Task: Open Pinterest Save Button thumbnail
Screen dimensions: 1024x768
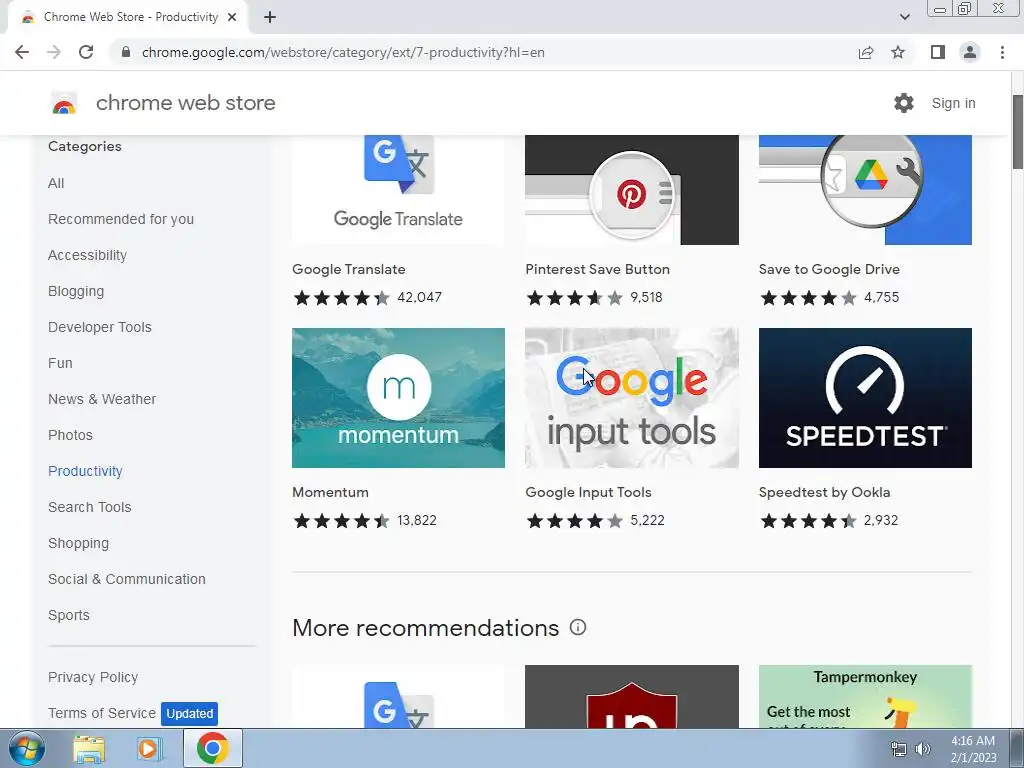Action: (x=632, y=190)
